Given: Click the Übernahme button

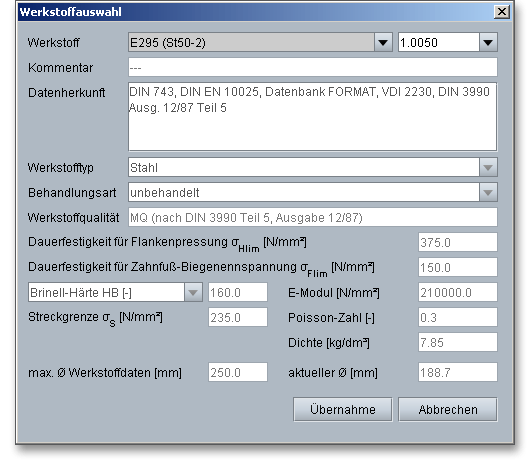Looking at the screenshot, I should click(x=342, y=409).
